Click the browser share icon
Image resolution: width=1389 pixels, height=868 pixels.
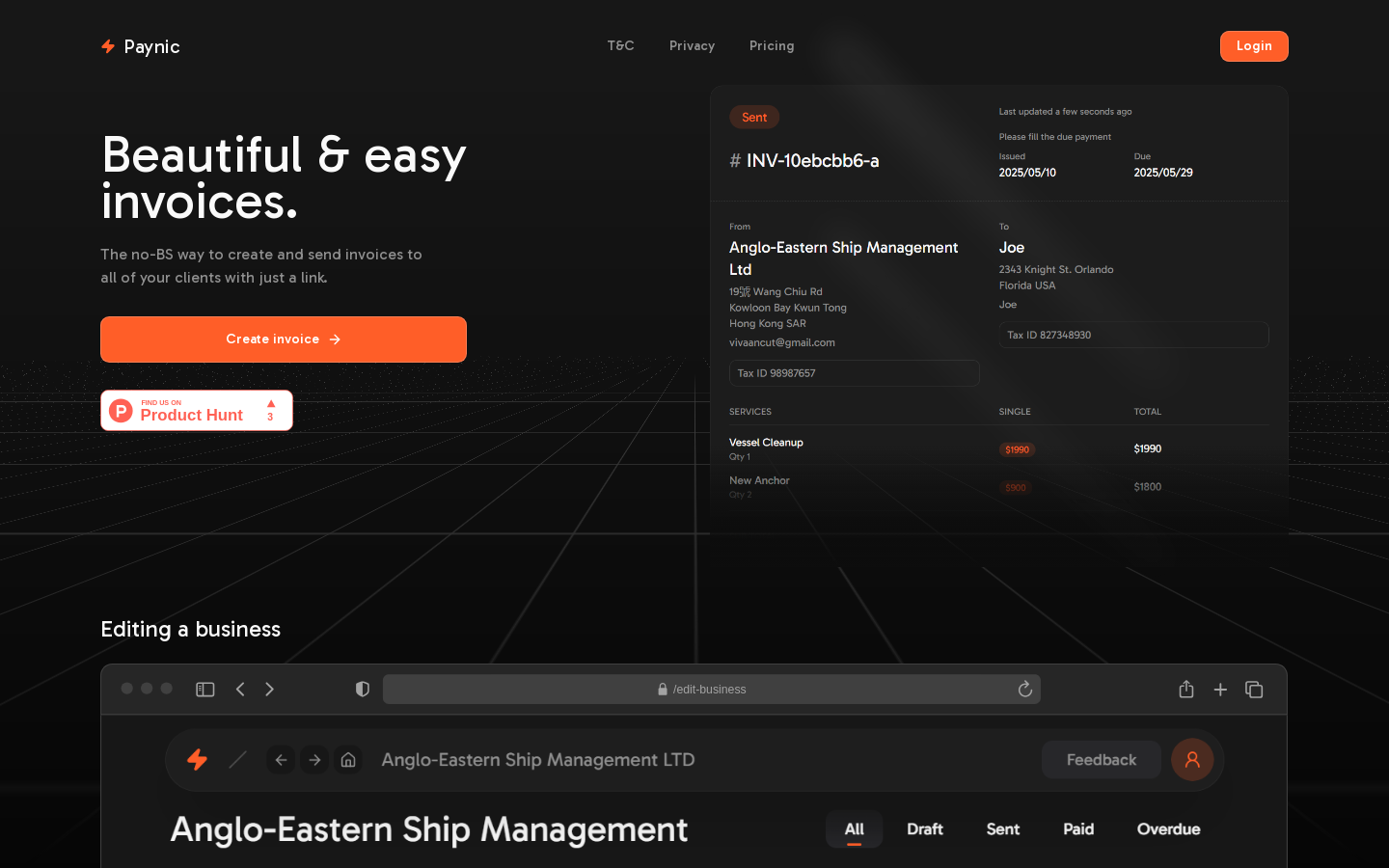point(1186,689)
